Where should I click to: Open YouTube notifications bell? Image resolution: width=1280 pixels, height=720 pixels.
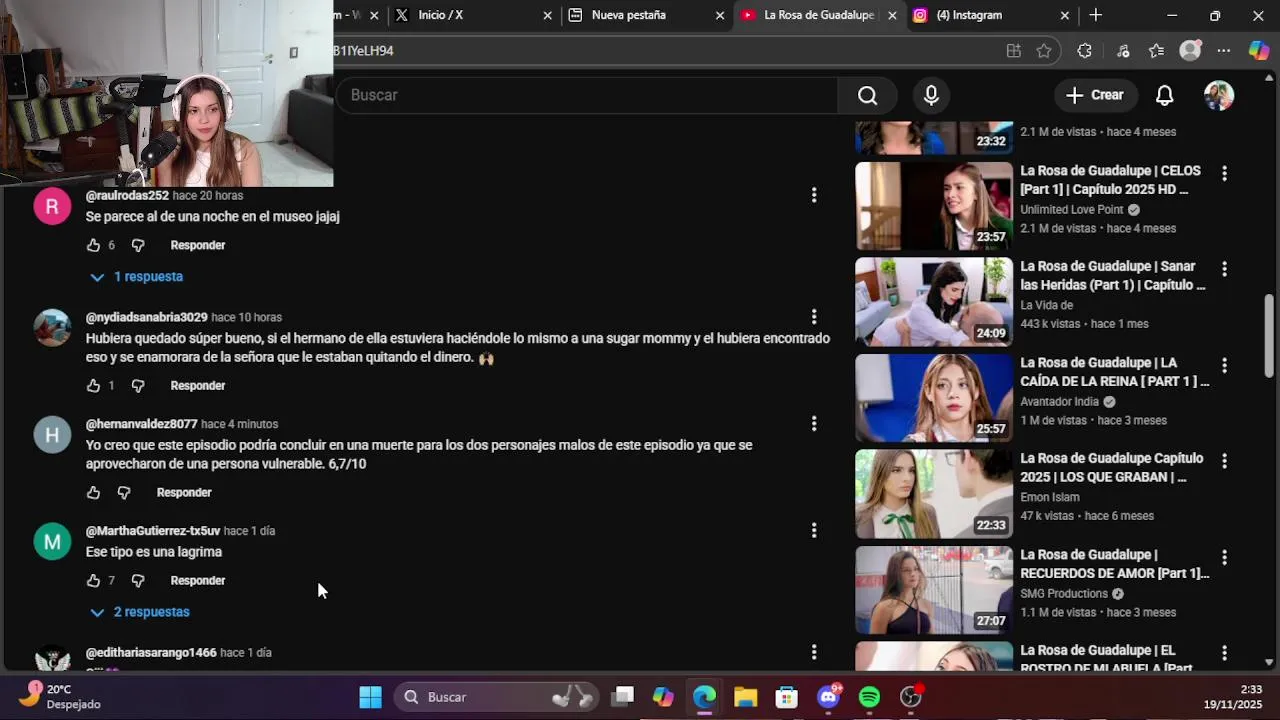tap(1164, 95)
